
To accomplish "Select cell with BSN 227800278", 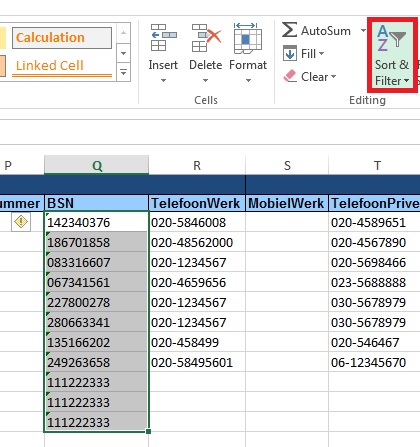I will click(x=96, y=302).
